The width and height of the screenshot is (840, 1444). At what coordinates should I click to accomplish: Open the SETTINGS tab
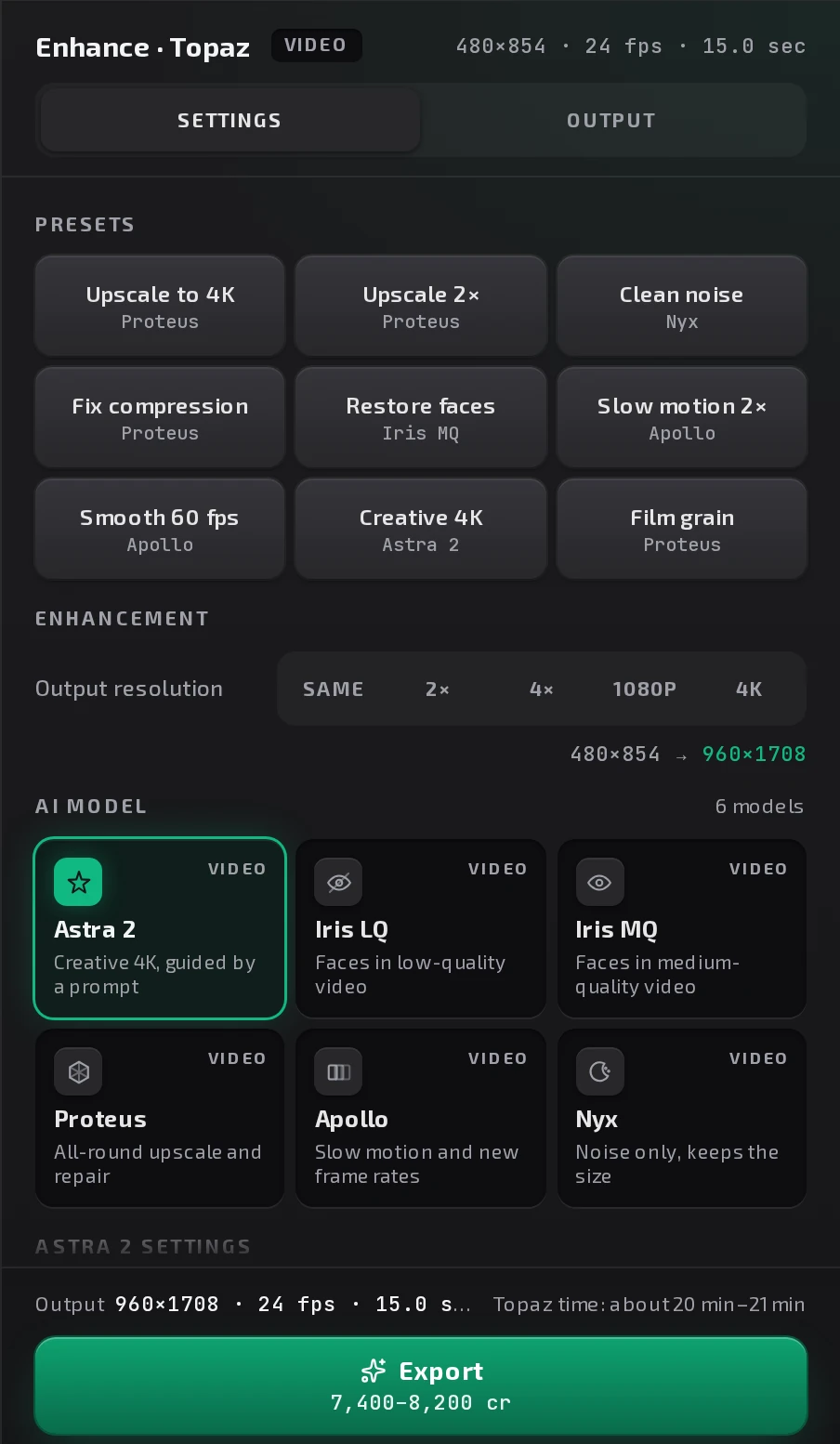230,120
